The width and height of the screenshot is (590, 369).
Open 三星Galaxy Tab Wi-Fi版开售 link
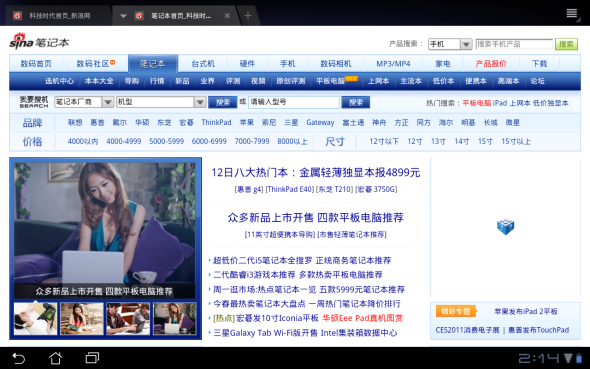pos(266,333)
